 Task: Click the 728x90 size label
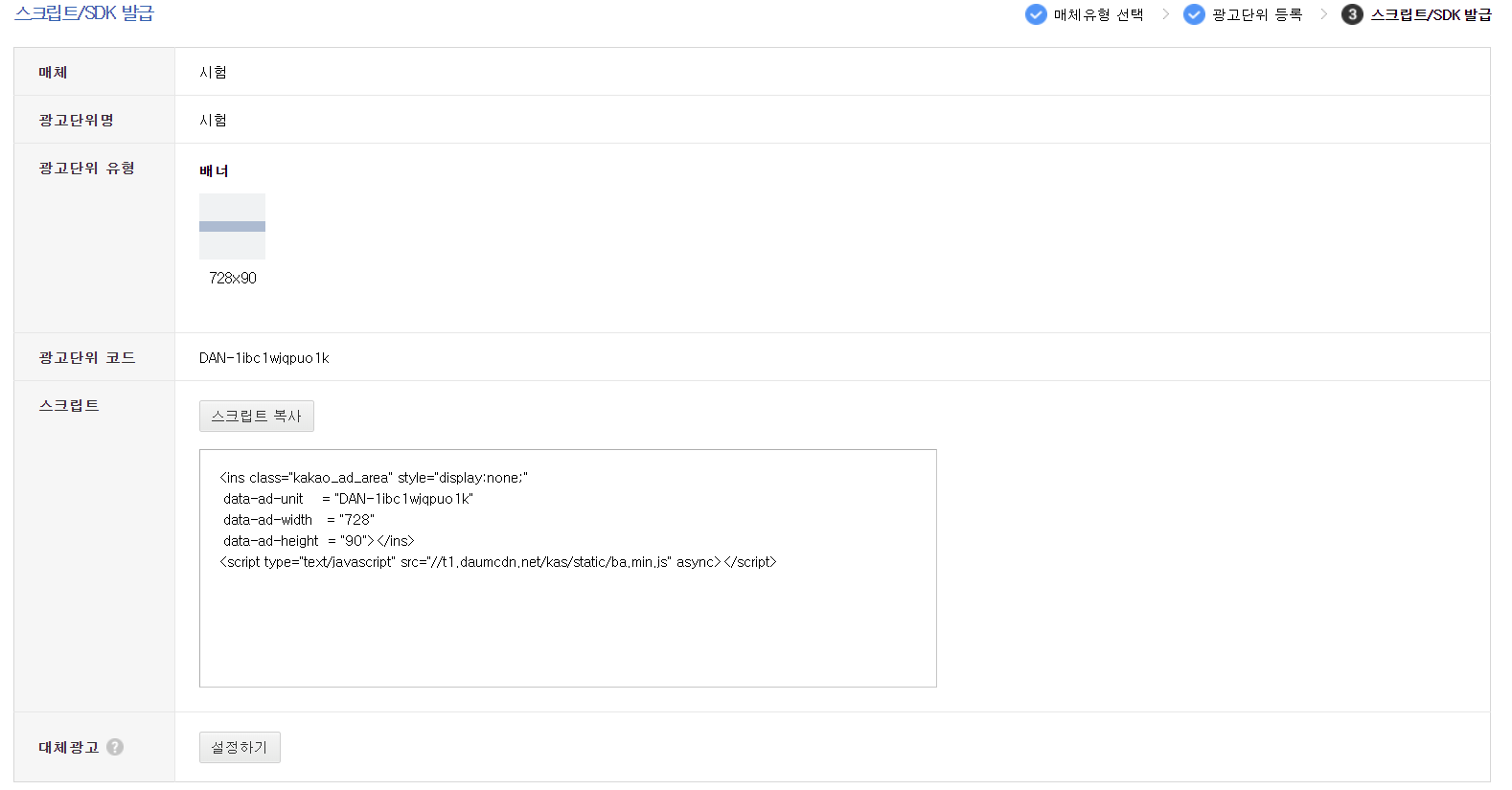point(233,278)
